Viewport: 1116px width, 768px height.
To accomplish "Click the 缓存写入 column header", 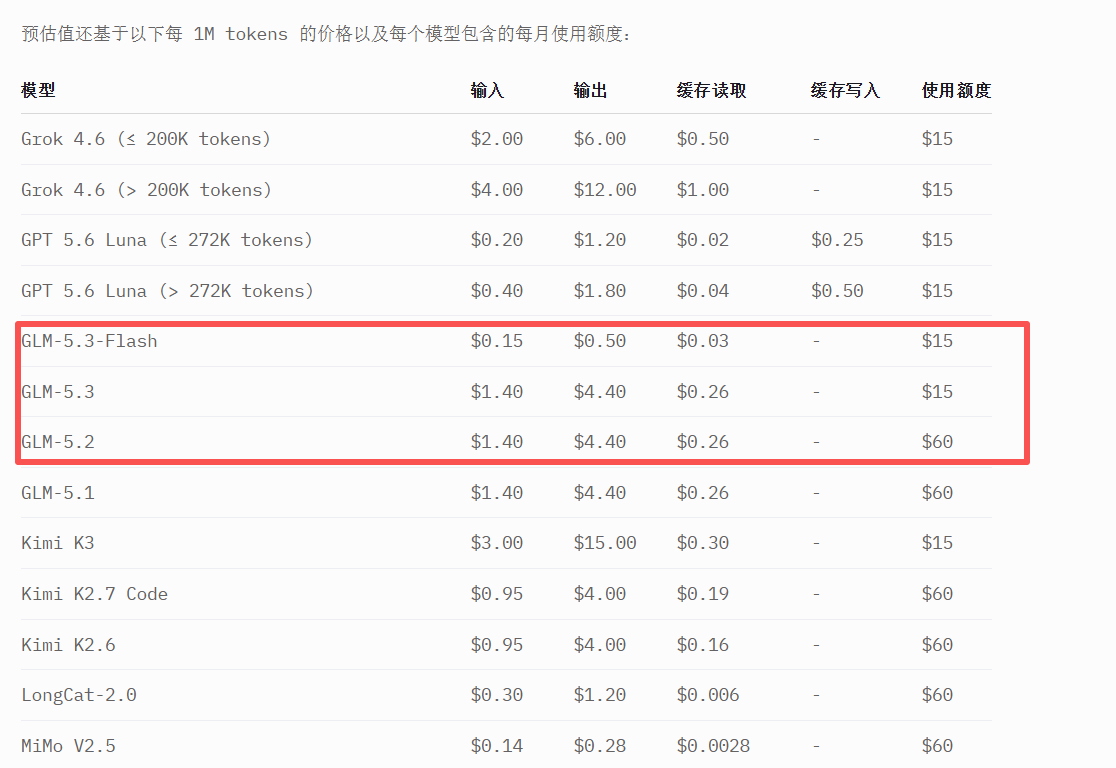I will (845, 90).
